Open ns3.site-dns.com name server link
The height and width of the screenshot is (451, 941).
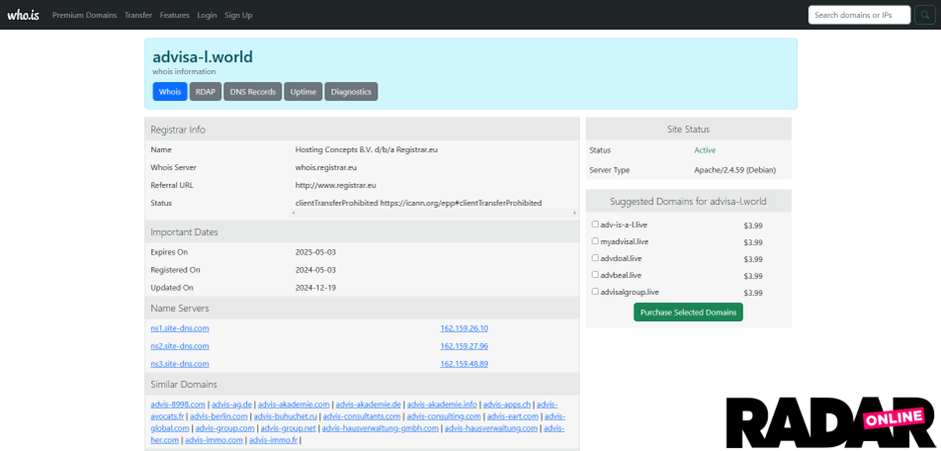click(180, 363)
